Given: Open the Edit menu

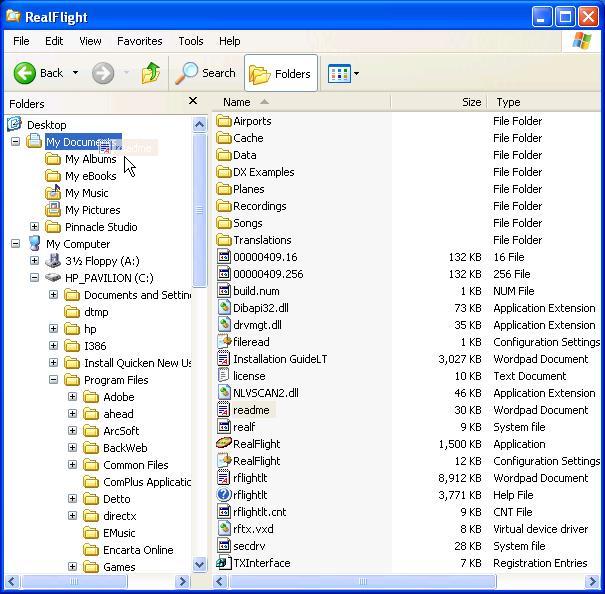Looking at the screenshot, I should (54, 41).
